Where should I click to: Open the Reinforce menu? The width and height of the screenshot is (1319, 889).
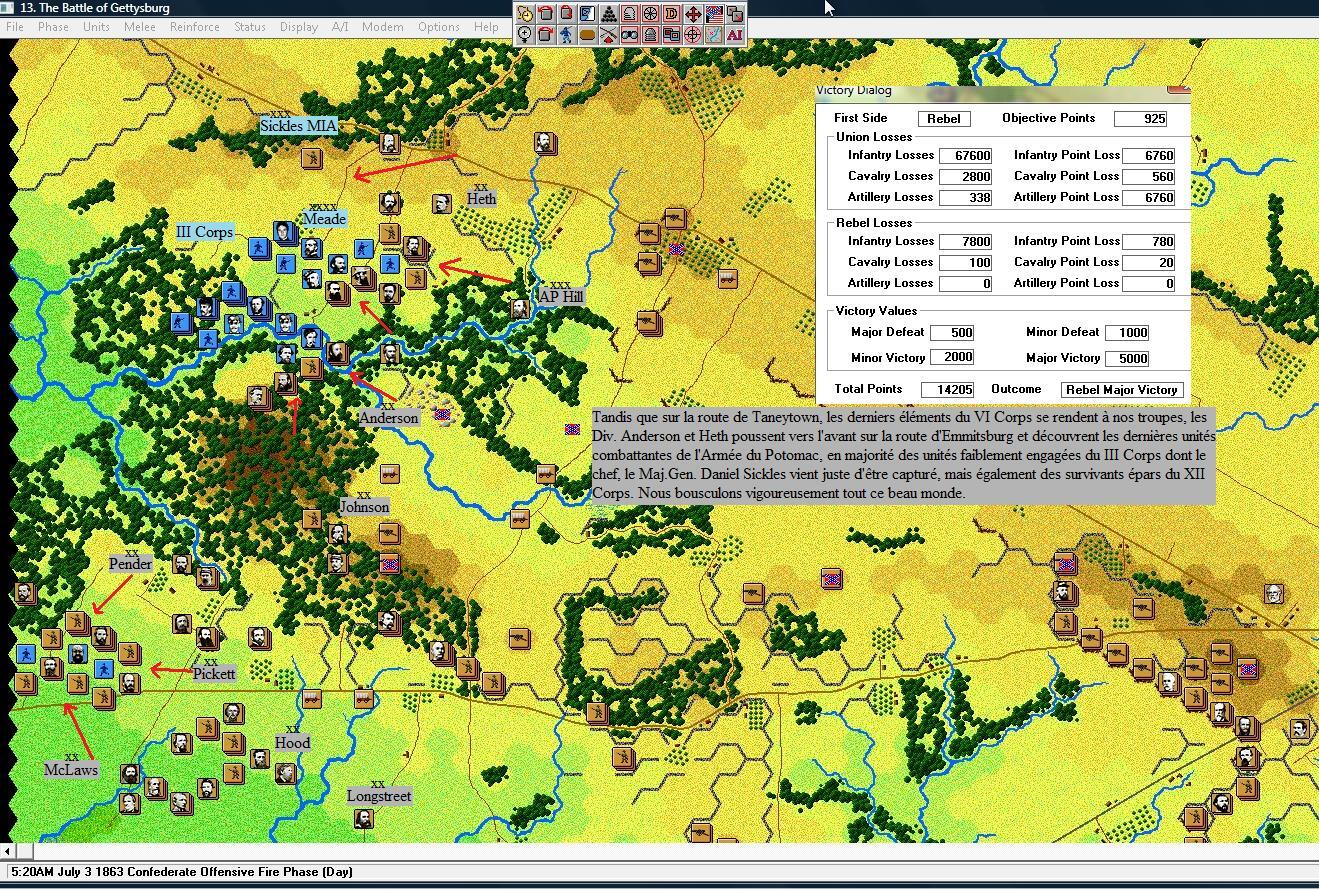point(194,27)
